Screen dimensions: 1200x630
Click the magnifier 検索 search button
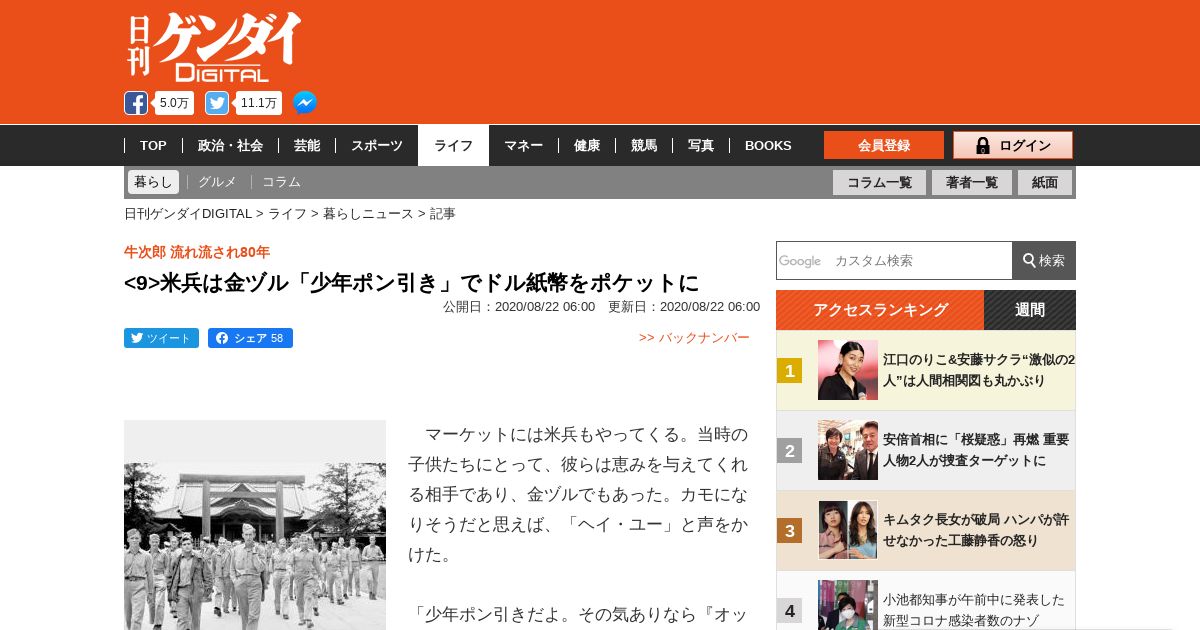pos(1044,260)
